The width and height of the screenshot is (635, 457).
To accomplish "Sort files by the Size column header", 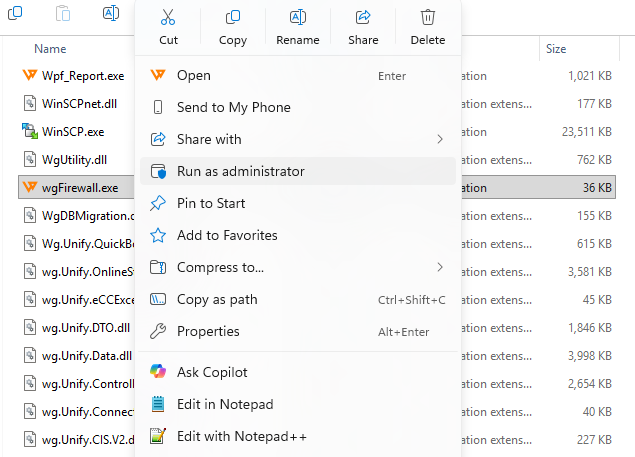I will (x=556, y=49).
